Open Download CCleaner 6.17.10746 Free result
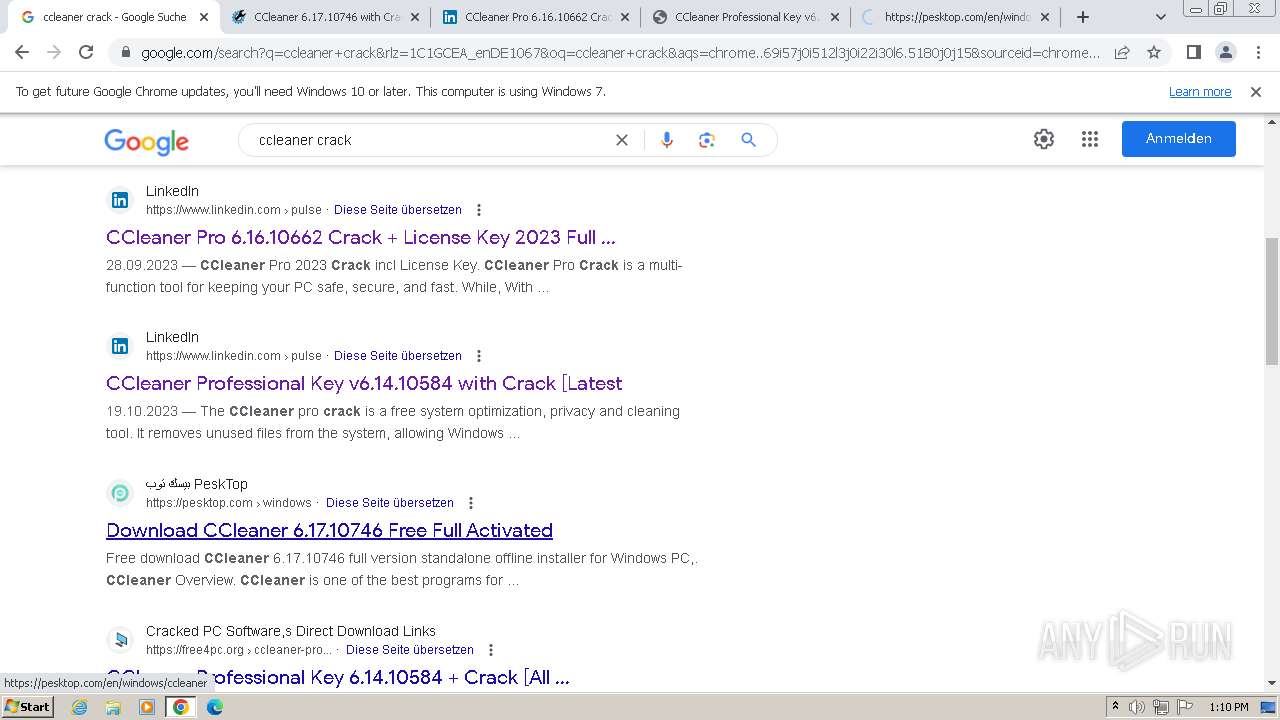This screenshot has width=1280, height=720. point(330,530)
